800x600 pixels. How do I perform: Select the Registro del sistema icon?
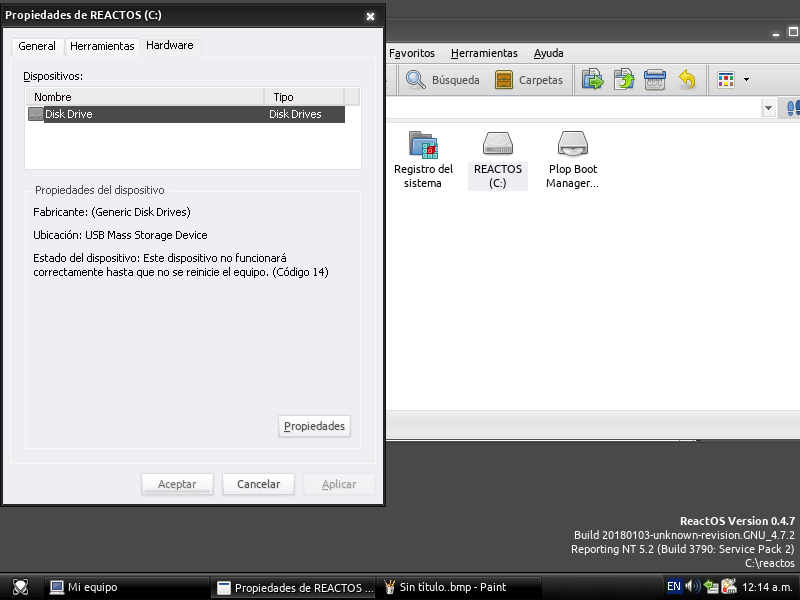click(x=423, y=160)
